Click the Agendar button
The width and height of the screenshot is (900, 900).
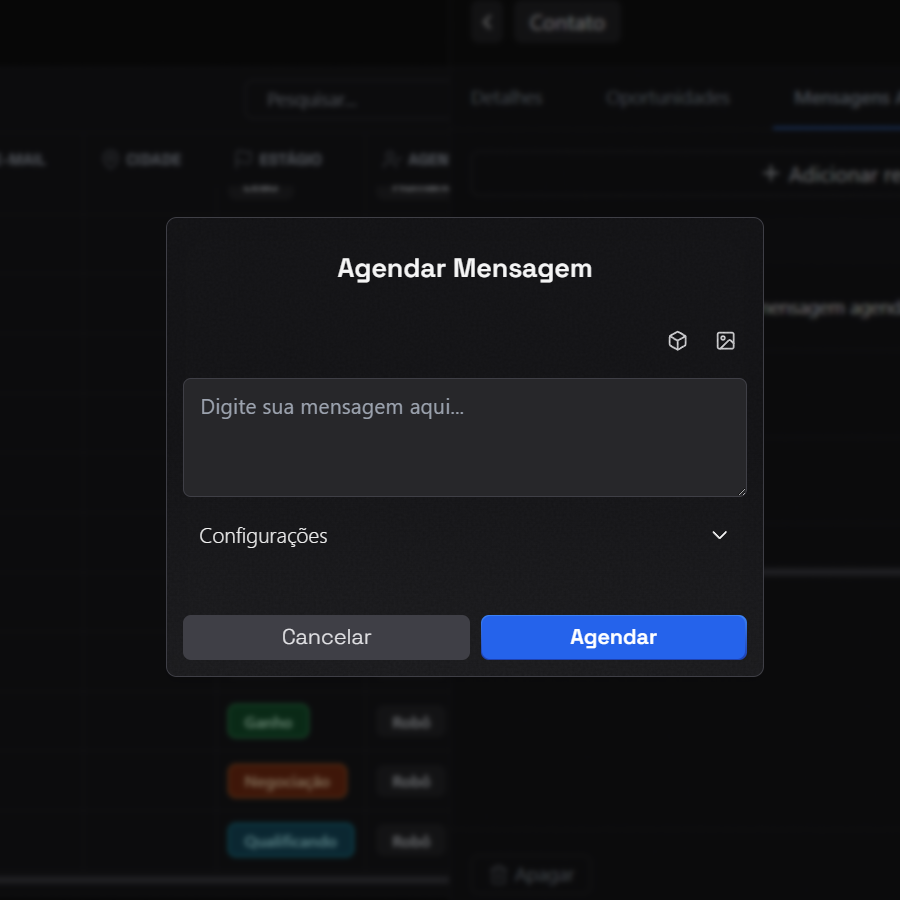pyautogui.click(x=613, y=637)
